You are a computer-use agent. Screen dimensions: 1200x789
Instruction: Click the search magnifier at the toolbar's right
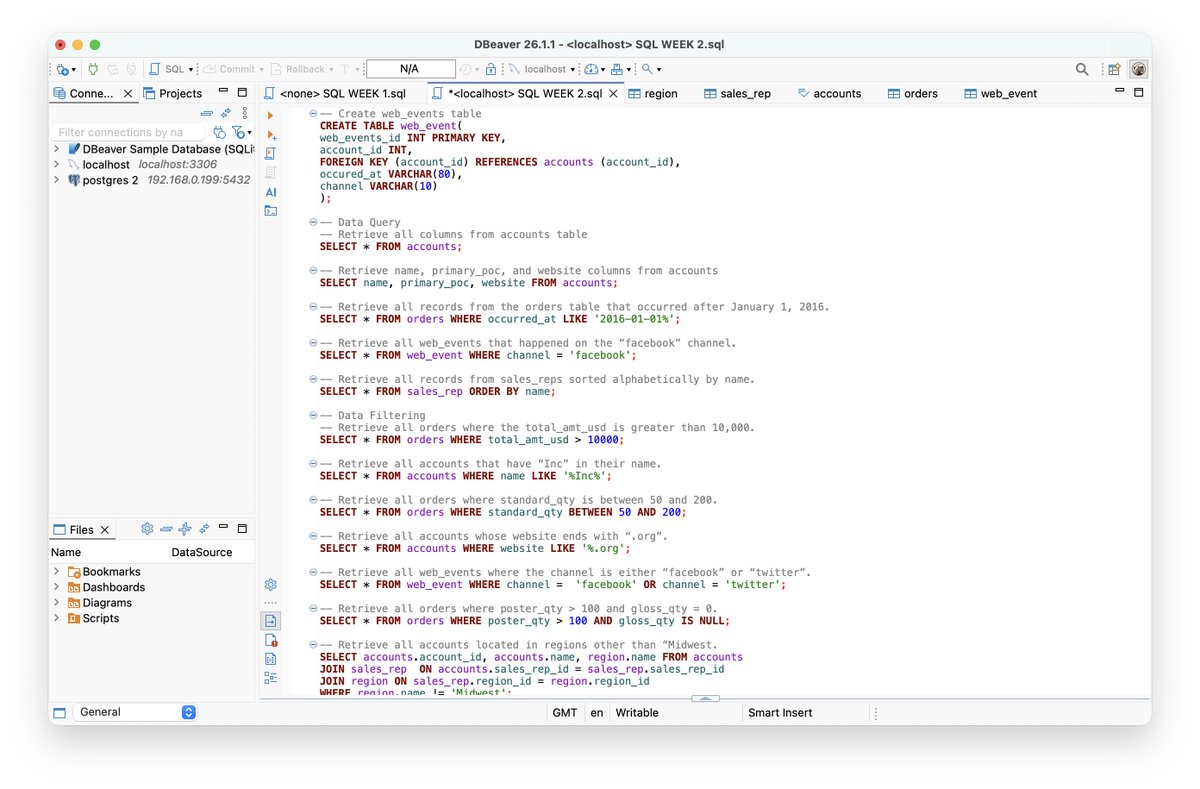[1082, 69]
